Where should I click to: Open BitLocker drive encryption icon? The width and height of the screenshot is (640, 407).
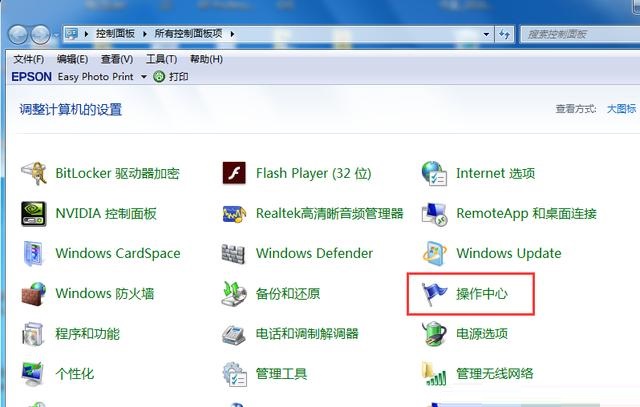pos(33,173)
